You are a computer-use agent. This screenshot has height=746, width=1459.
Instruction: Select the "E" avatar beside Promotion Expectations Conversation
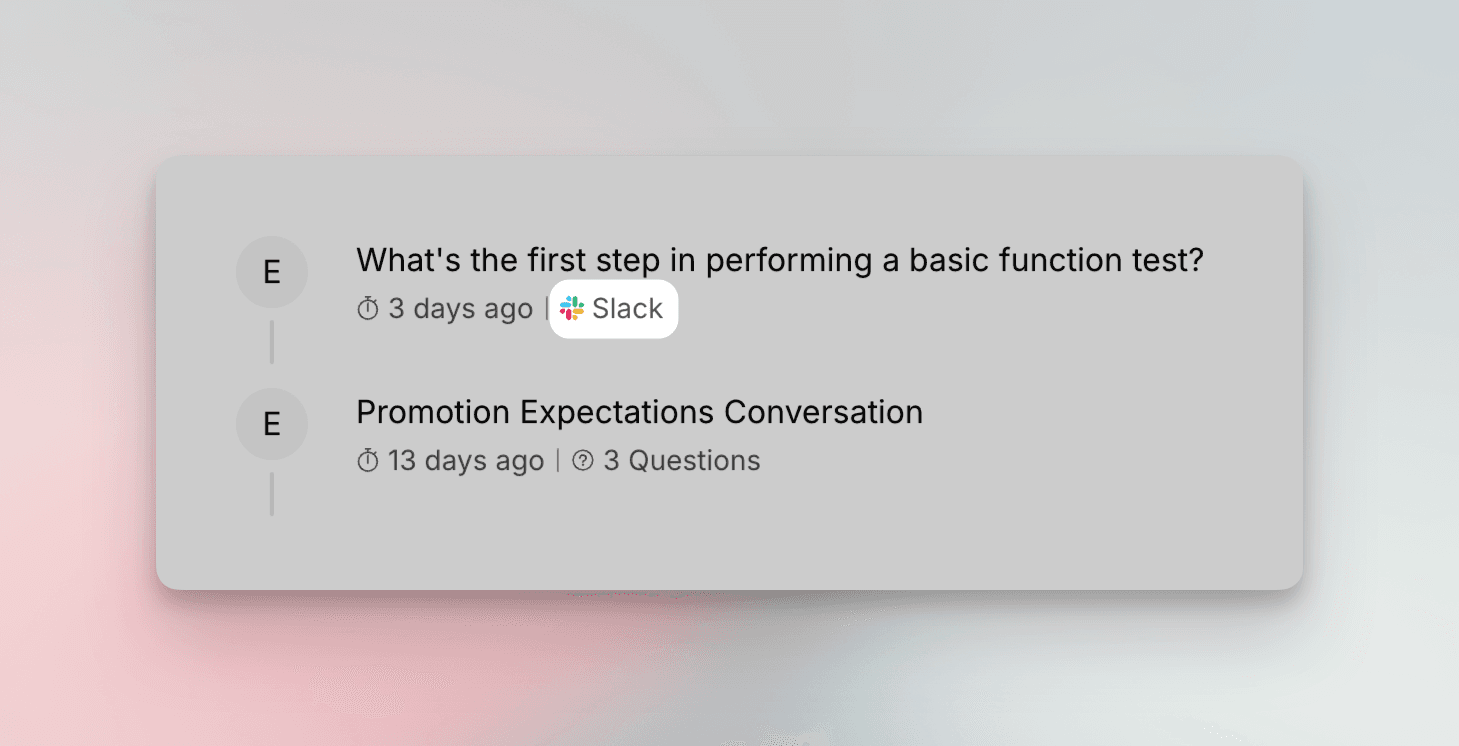[x=272, y=424]
